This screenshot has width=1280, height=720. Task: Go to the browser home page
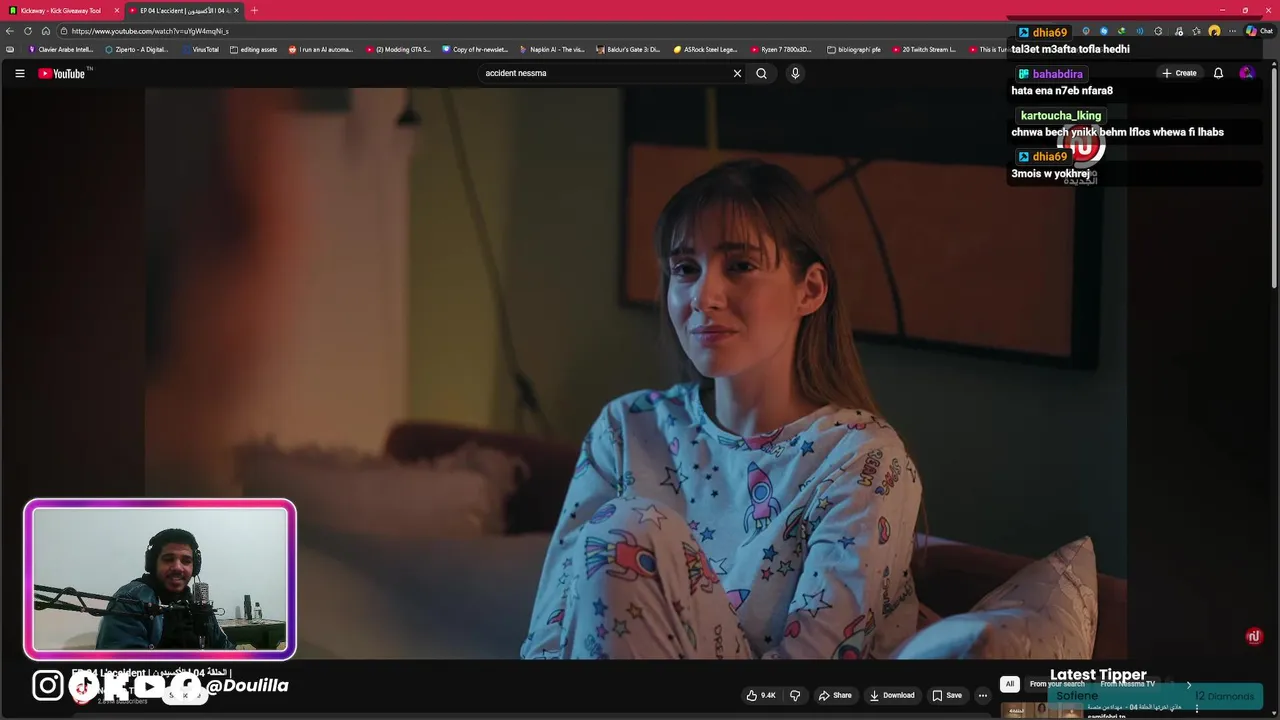[45, 31]
